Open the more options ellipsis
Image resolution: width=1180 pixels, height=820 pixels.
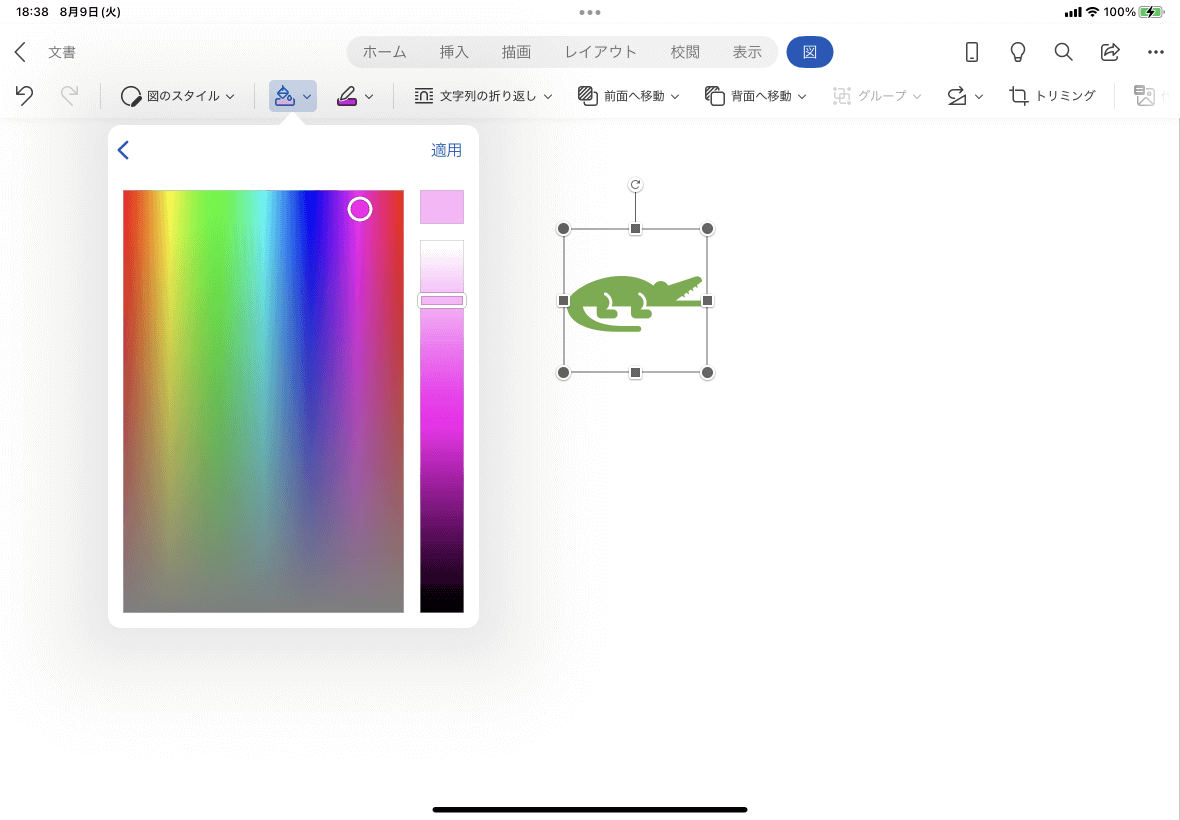(1156, 52)
